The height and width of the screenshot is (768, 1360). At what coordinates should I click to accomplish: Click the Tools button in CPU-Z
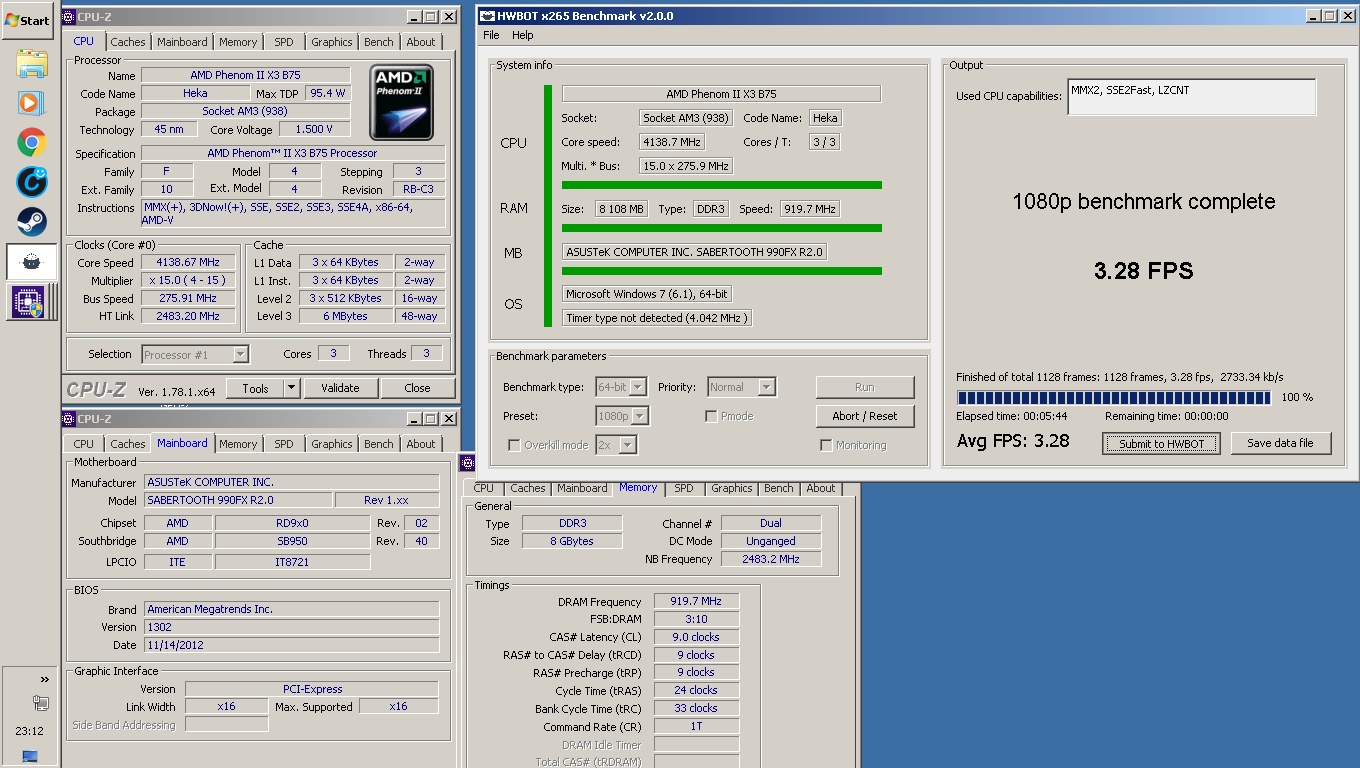coord(255,388)
